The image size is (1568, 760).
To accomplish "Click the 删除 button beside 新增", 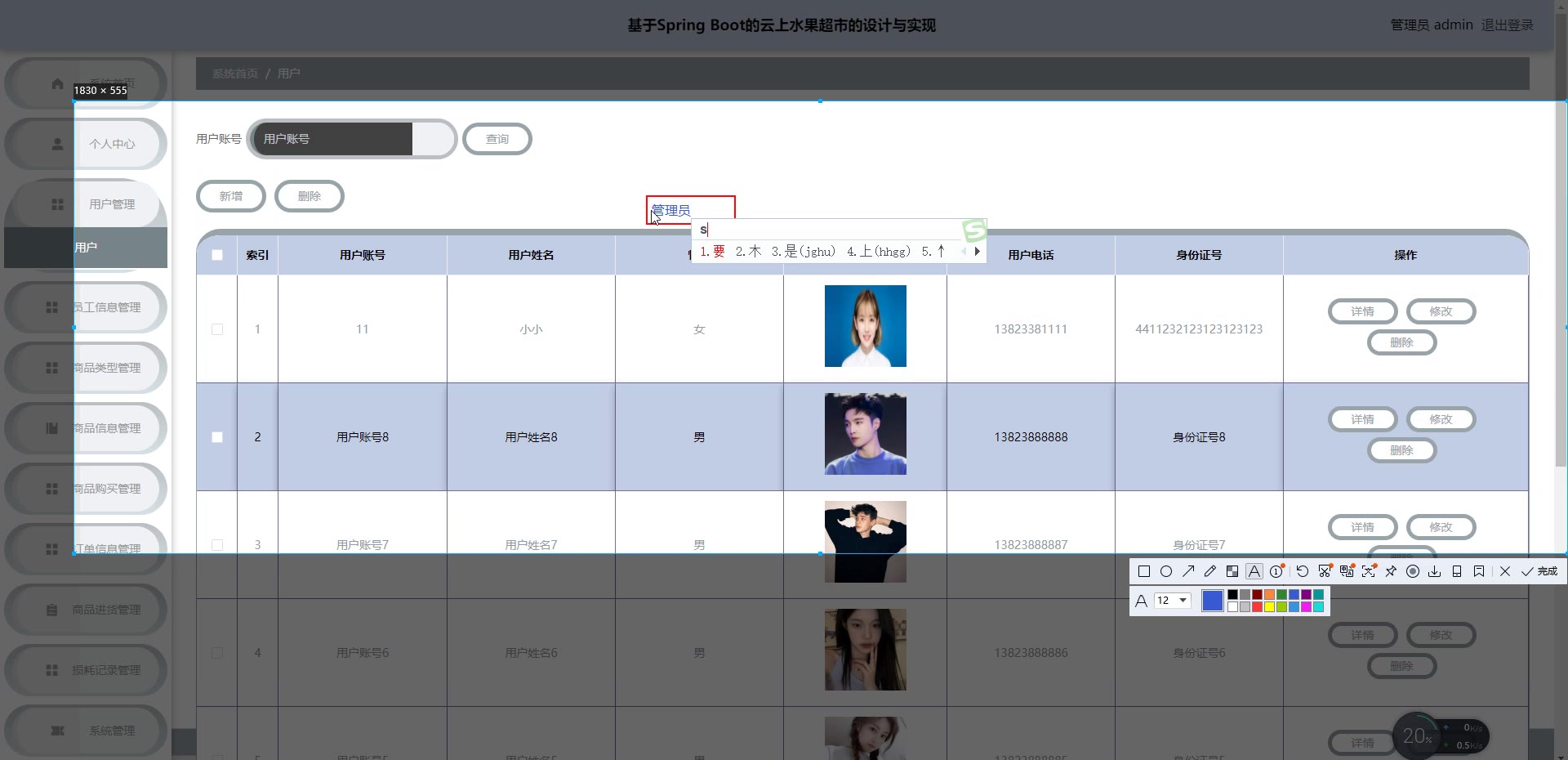I will (x=310, y=196).
